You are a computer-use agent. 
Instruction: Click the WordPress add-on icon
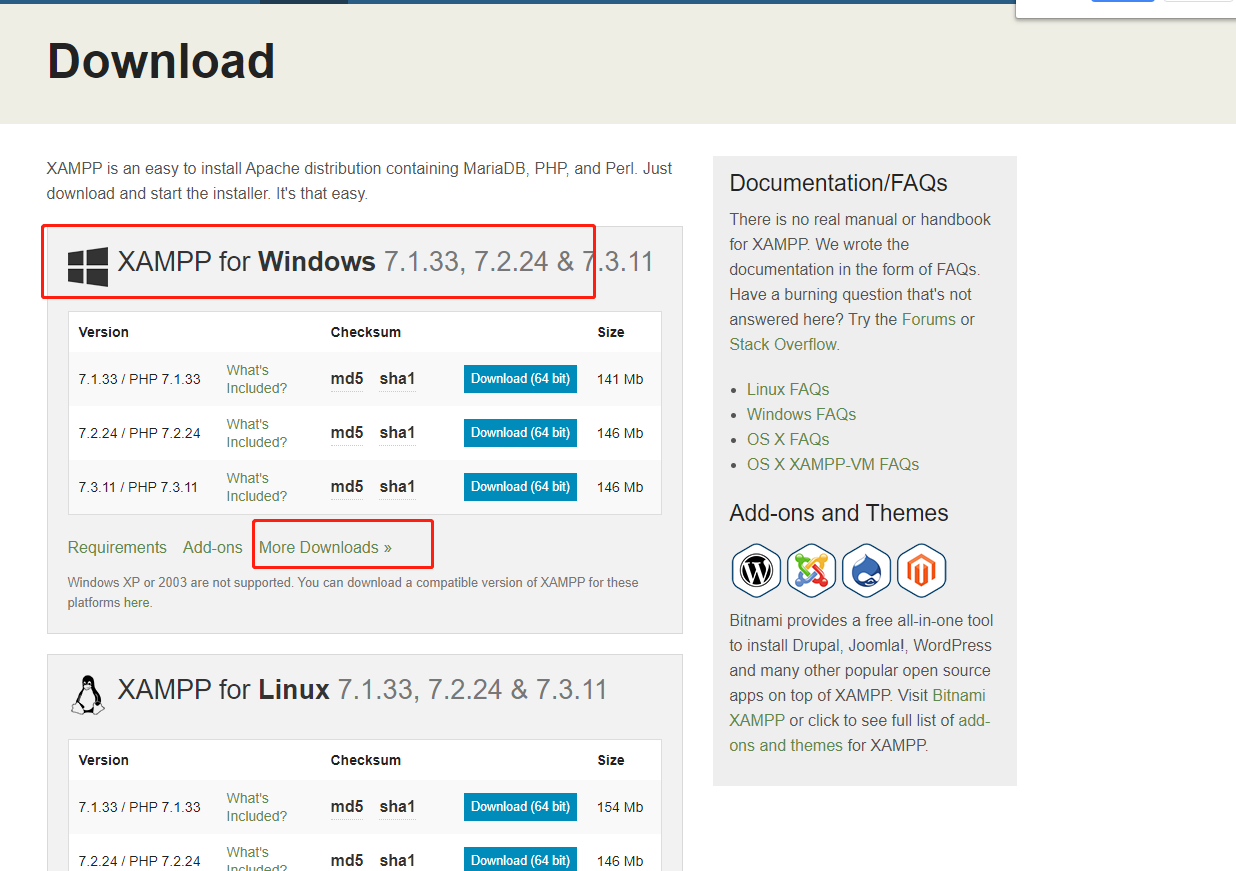click(x=756, y=570)
